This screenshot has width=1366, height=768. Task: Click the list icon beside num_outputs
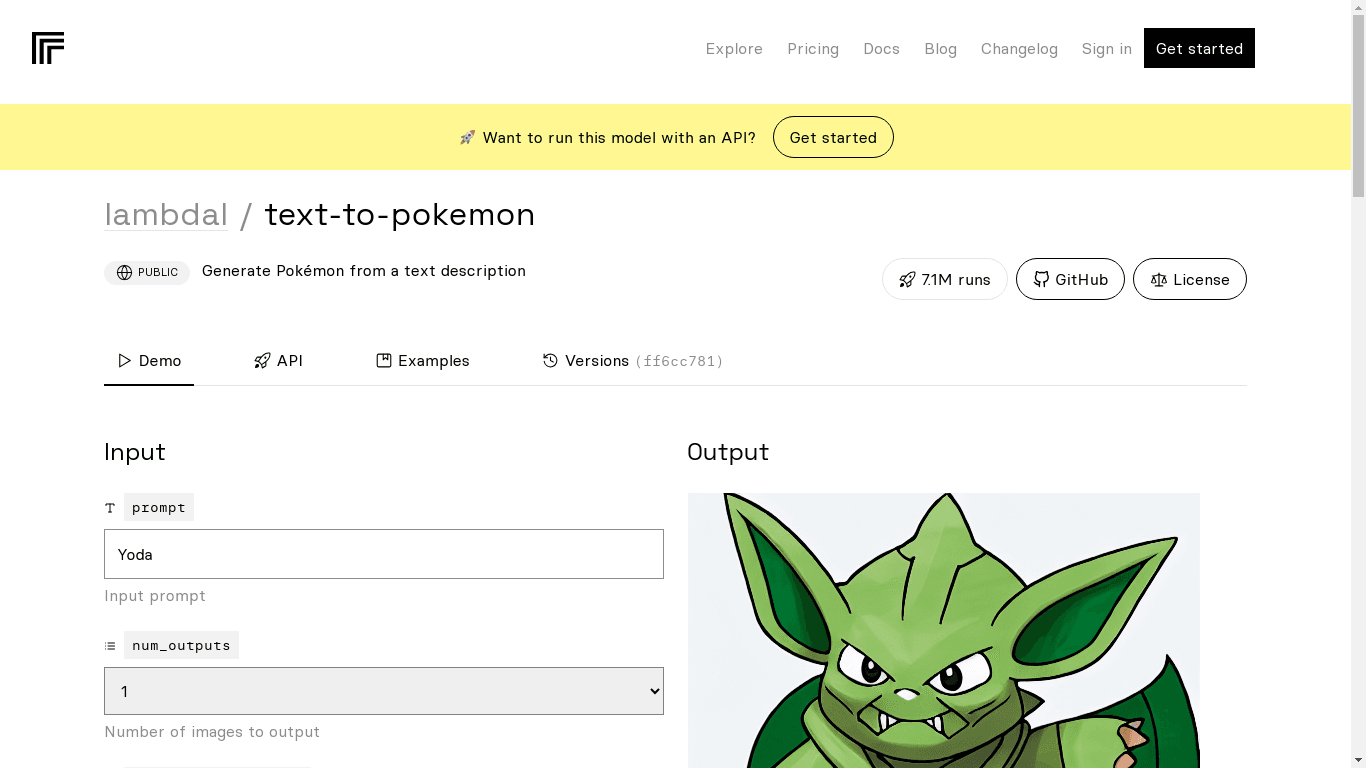110,646
